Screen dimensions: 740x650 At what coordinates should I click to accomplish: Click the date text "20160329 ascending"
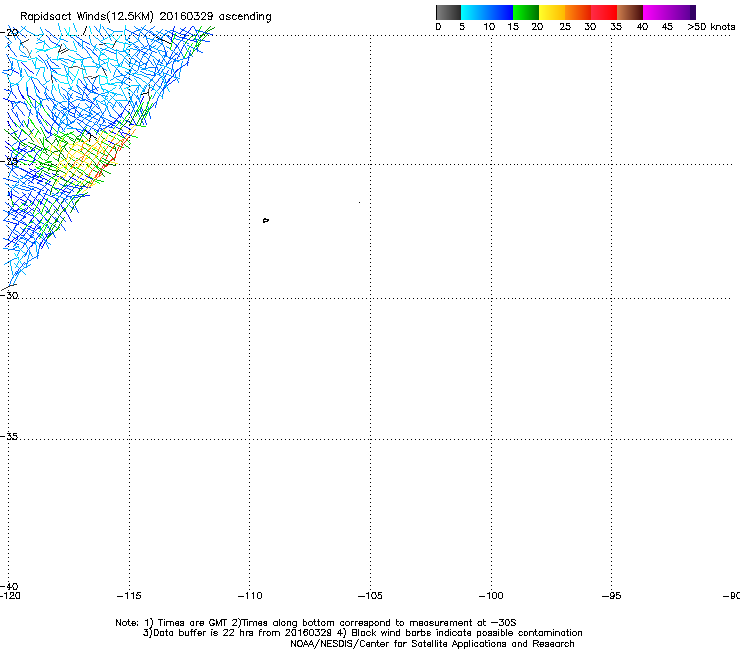click(x=215, y=17)
